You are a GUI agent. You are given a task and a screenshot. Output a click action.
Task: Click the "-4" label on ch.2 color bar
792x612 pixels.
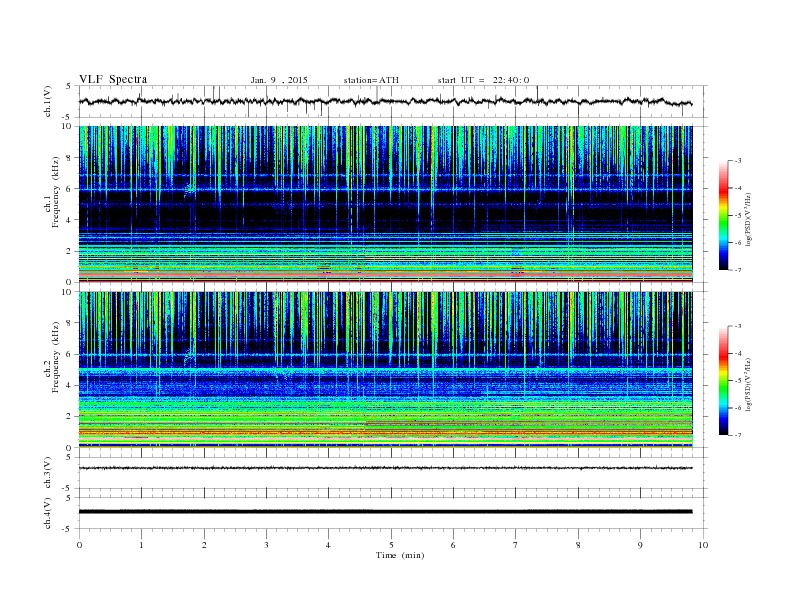[x=737, y=353]
